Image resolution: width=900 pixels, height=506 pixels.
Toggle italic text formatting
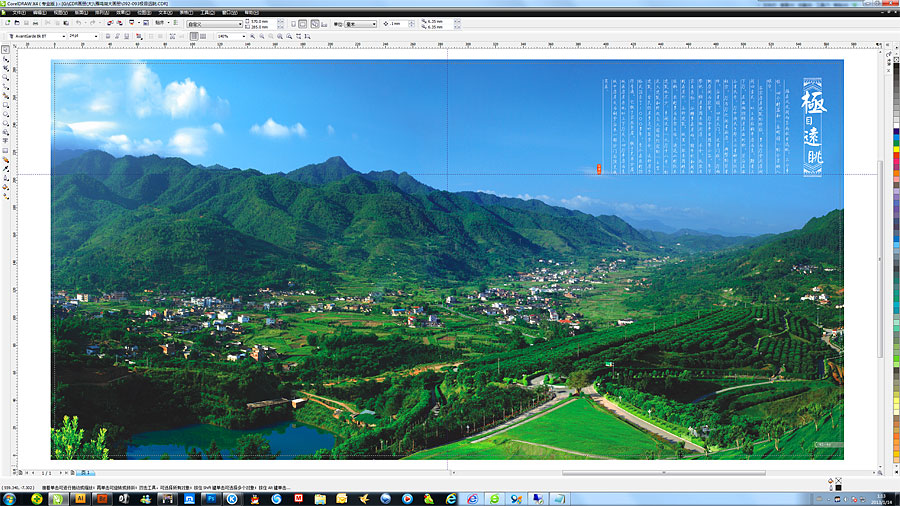pyautogui.click(x=114, y=36)
